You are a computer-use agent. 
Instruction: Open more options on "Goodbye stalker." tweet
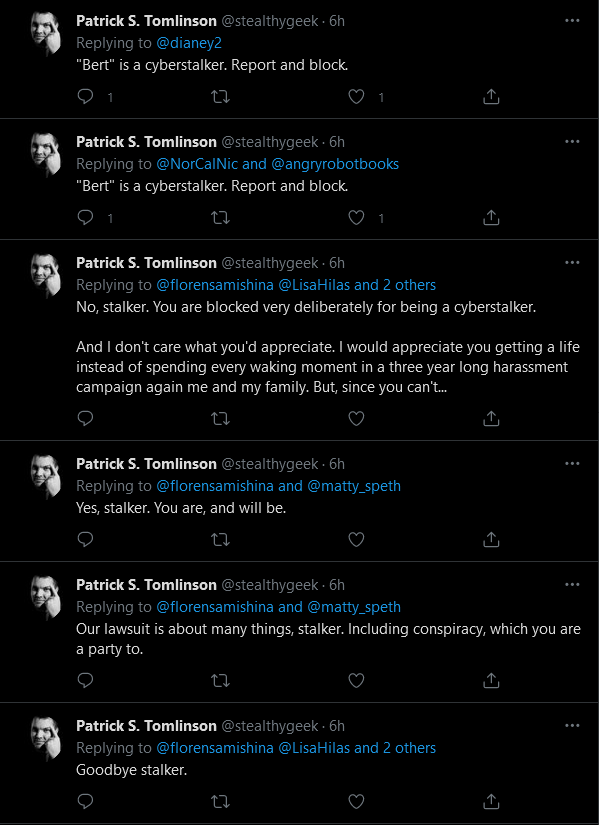pos(572,726)
